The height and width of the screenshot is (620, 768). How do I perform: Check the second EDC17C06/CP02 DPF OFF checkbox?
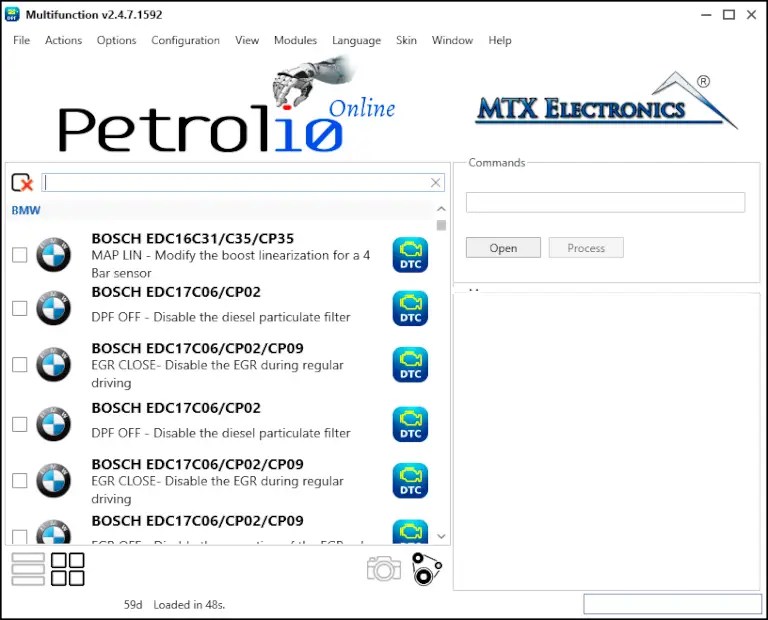click(20, 424)
